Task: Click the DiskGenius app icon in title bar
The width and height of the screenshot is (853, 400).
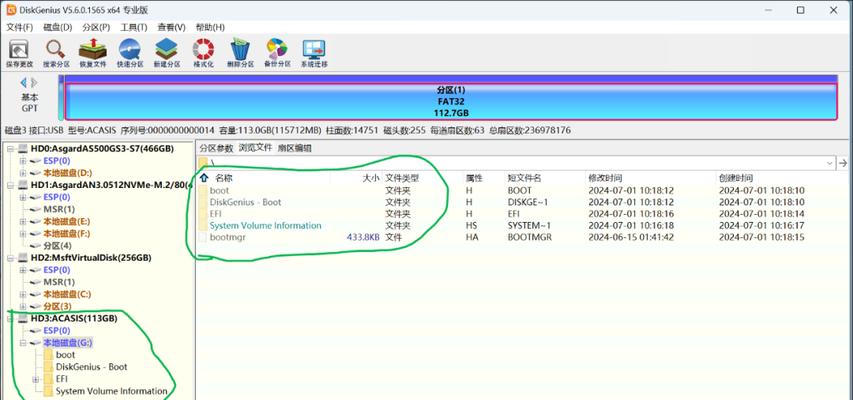Action: click(11, 10)
